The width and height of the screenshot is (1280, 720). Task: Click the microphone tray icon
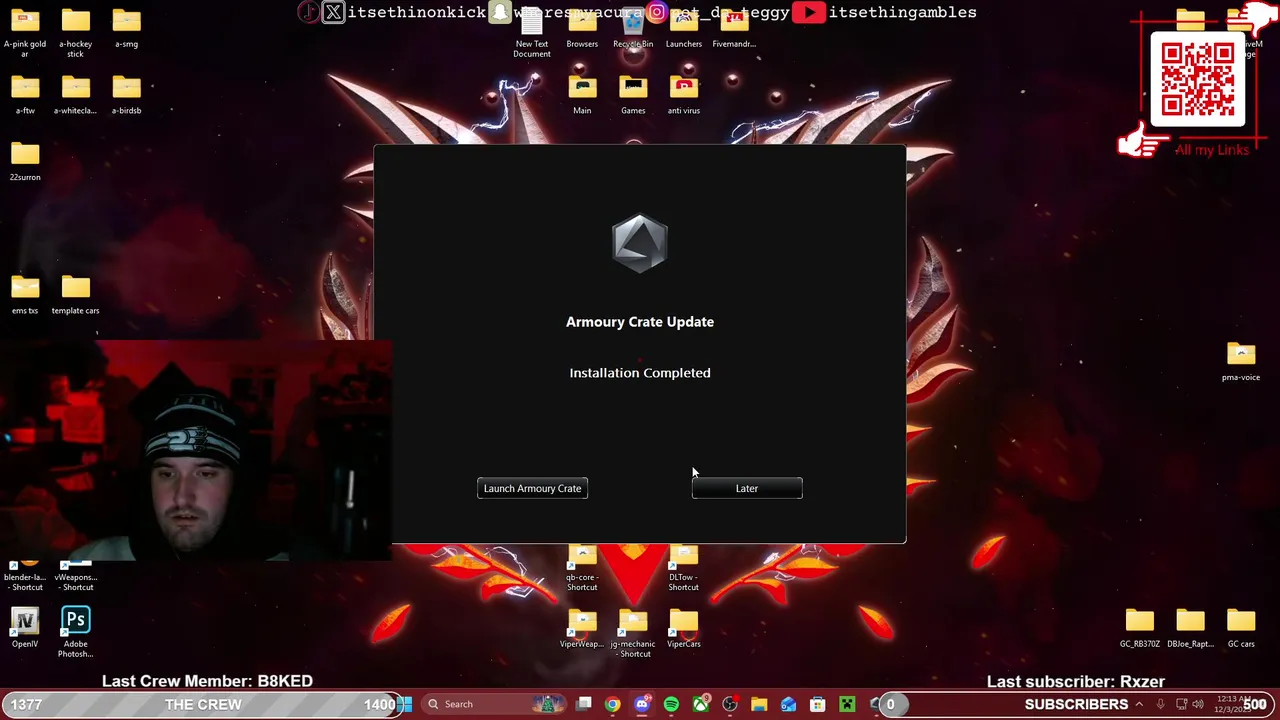(1160, 704)
